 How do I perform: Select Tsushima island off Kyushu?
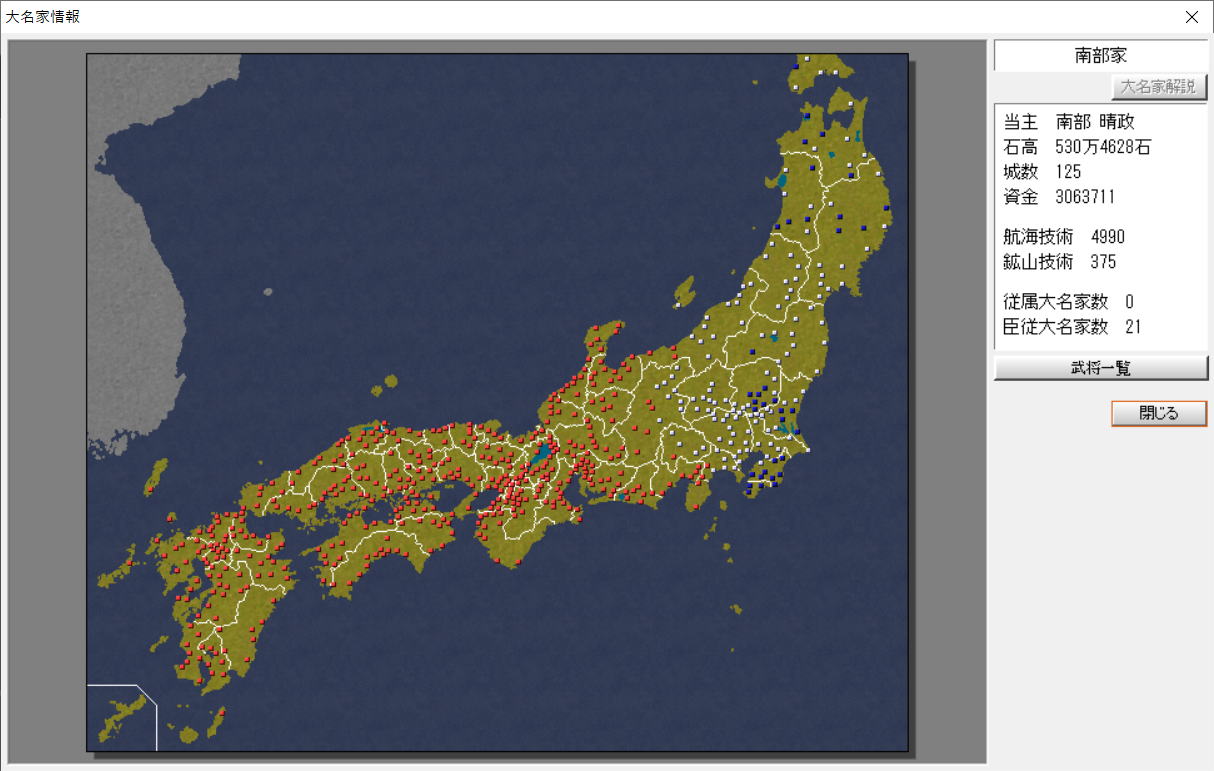(155, 476)
